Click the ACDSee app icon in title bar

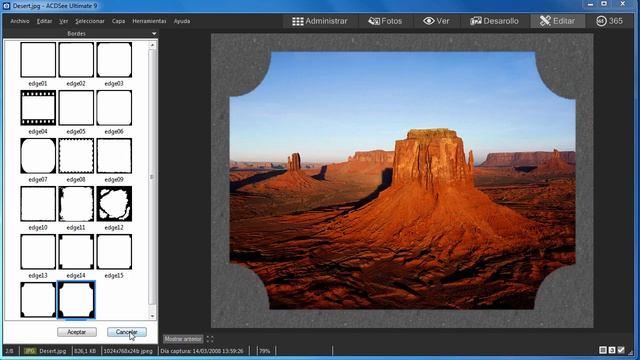click(6, 6)
